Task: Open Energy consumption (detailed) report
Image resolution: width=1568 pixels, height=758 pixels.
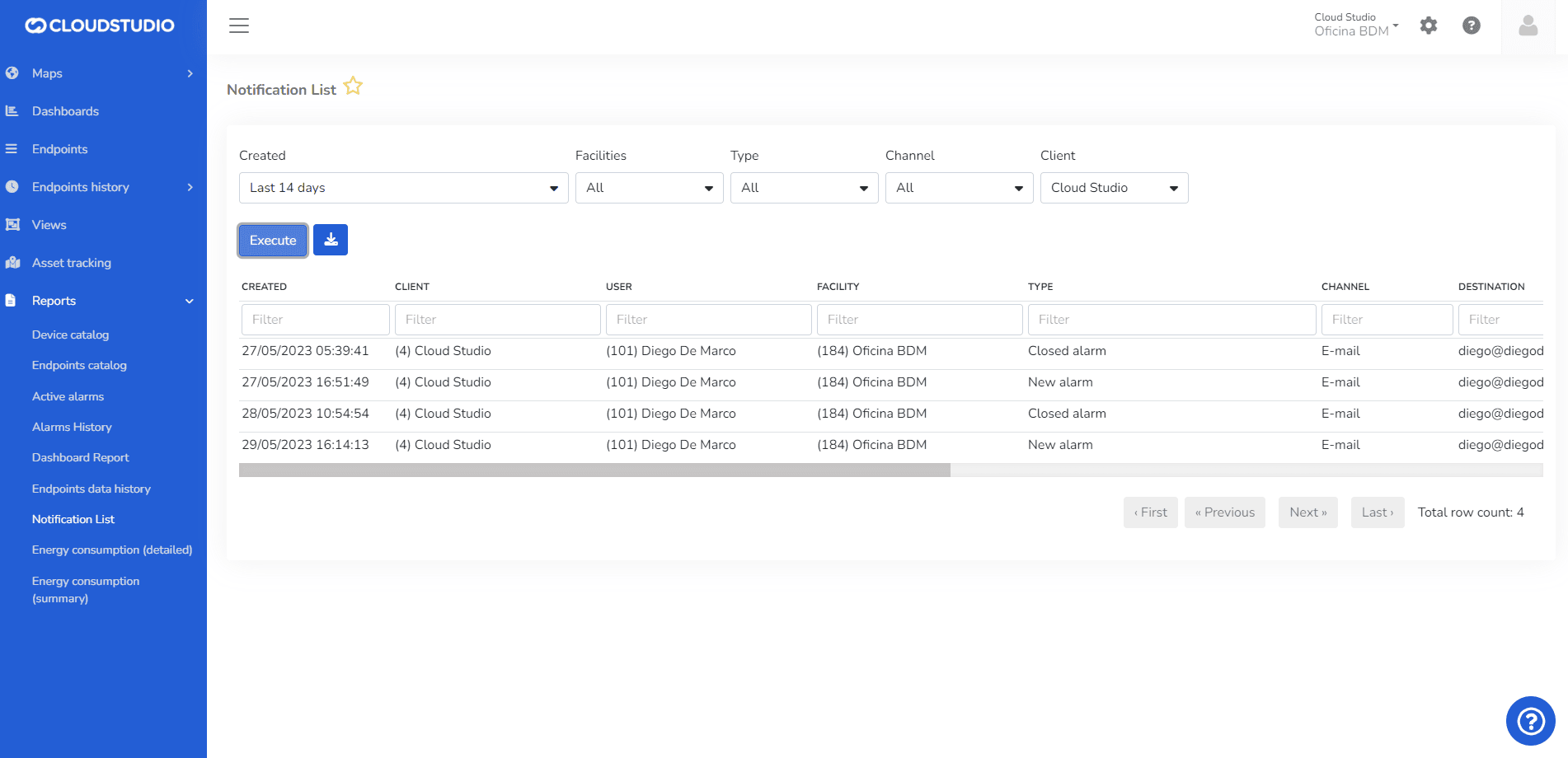Action: (x=112, y=550)
